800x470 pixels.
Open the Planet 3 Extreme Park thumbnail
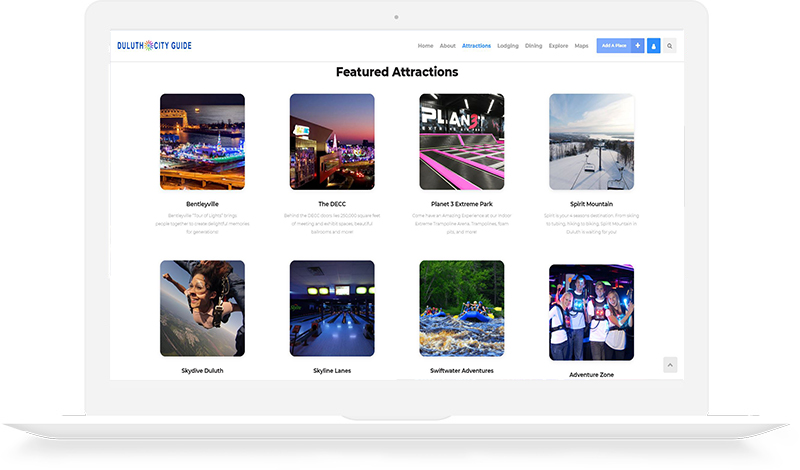(462, 142)
